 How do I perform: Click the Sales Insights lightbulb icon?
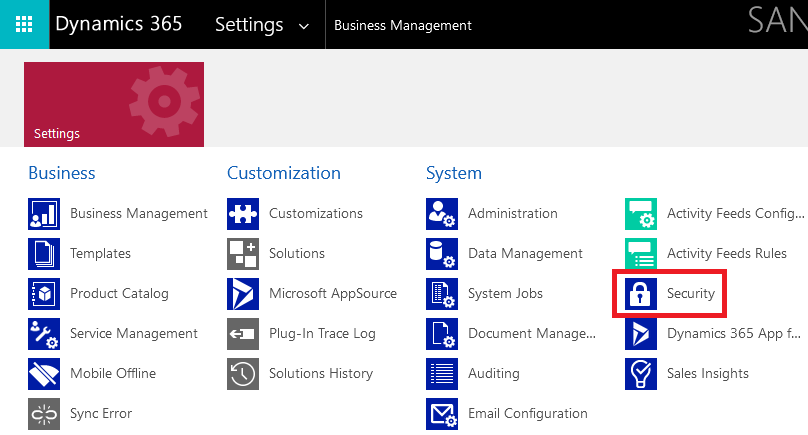click(x=641, y=374)
